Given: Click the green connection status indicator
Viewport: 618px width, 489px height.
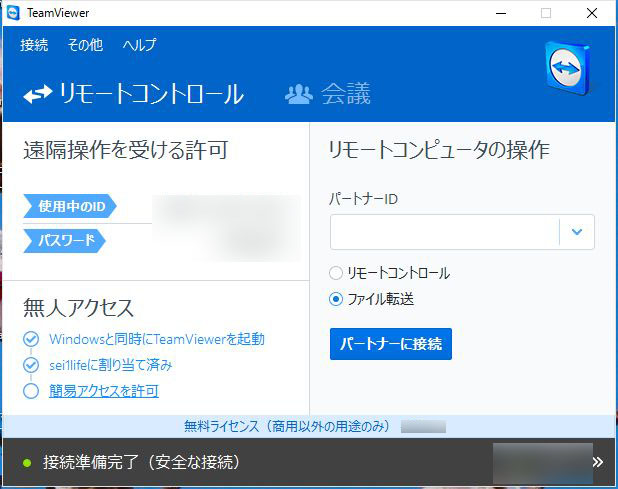Looking at the screenshot, I should coord(27,463).
